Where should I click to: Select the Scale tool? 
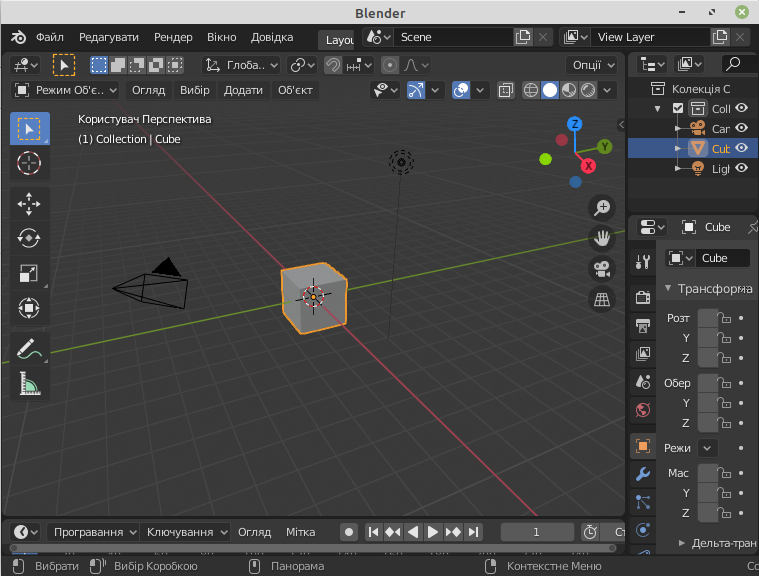[x=30, y=273]
